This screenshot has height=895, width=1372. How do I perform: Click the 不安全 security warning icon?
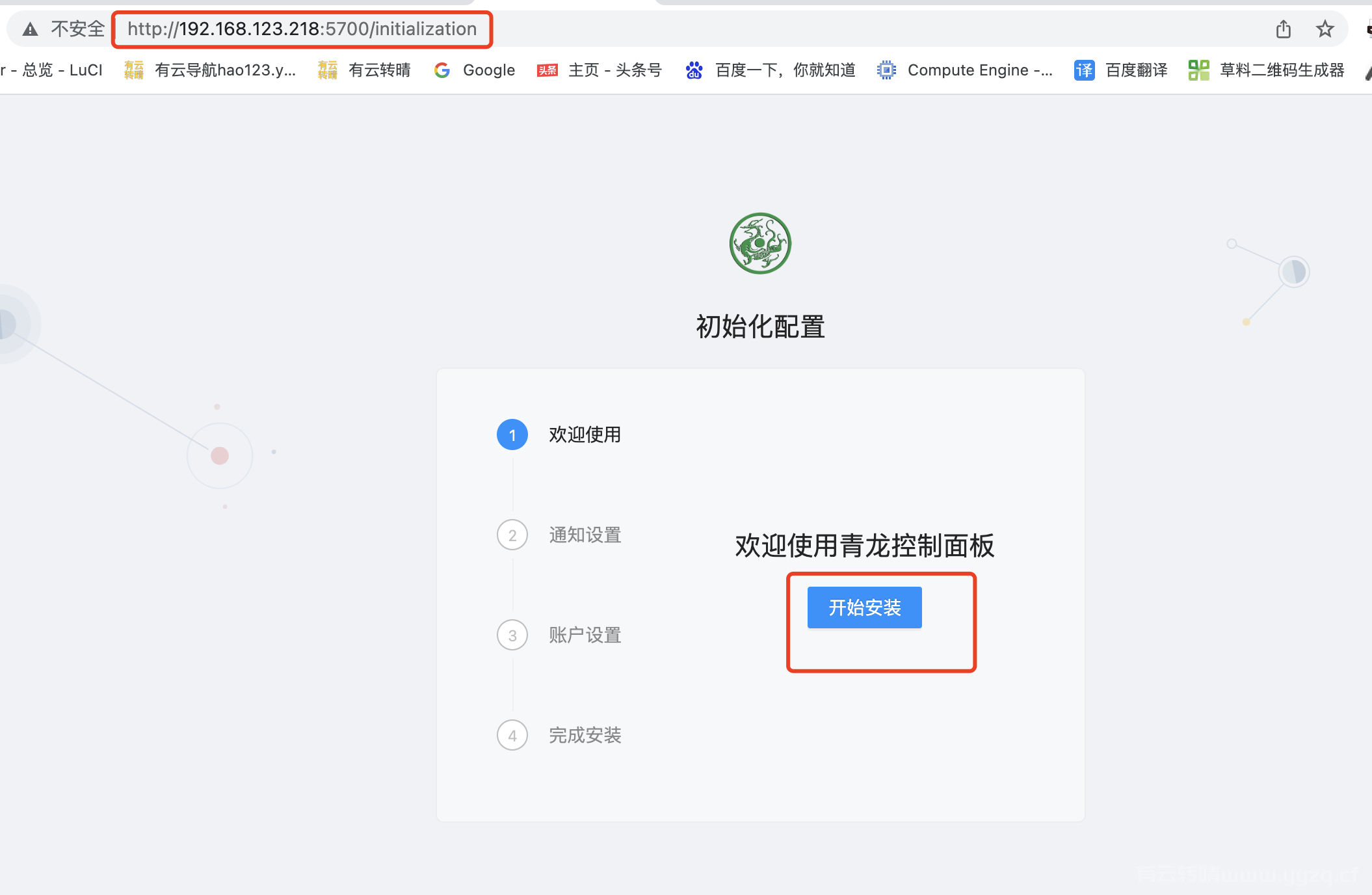30,29
